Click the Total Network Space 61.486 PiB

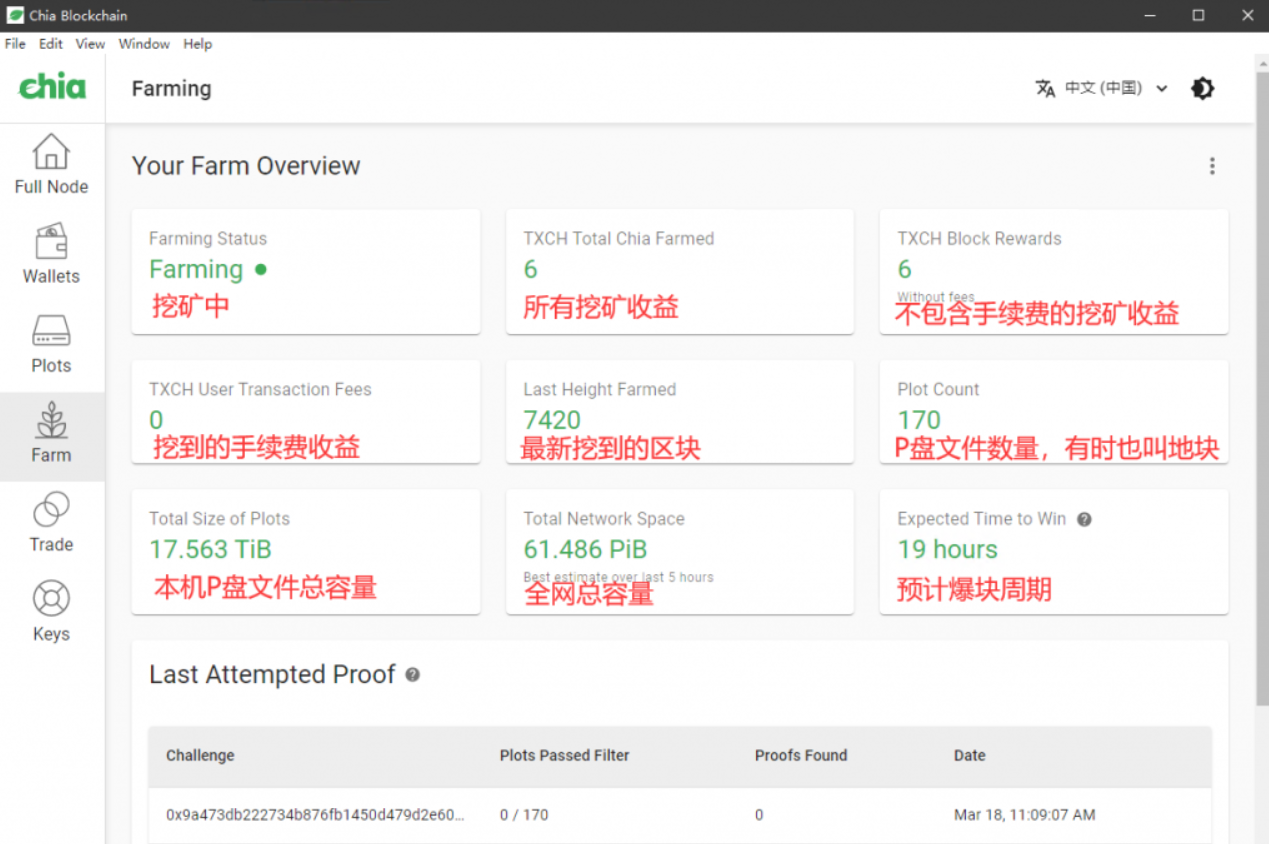pos(585,549)
